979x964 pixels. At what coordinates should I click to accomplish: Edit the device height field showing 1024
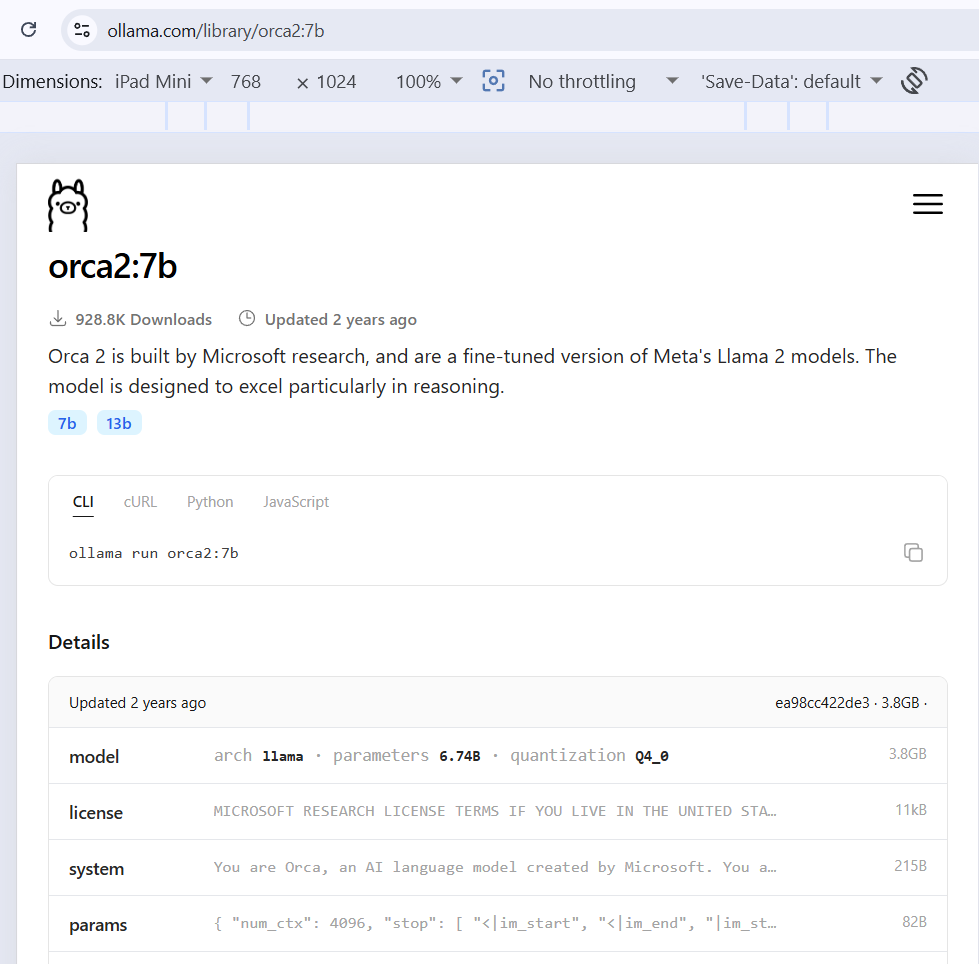(337, 82)
